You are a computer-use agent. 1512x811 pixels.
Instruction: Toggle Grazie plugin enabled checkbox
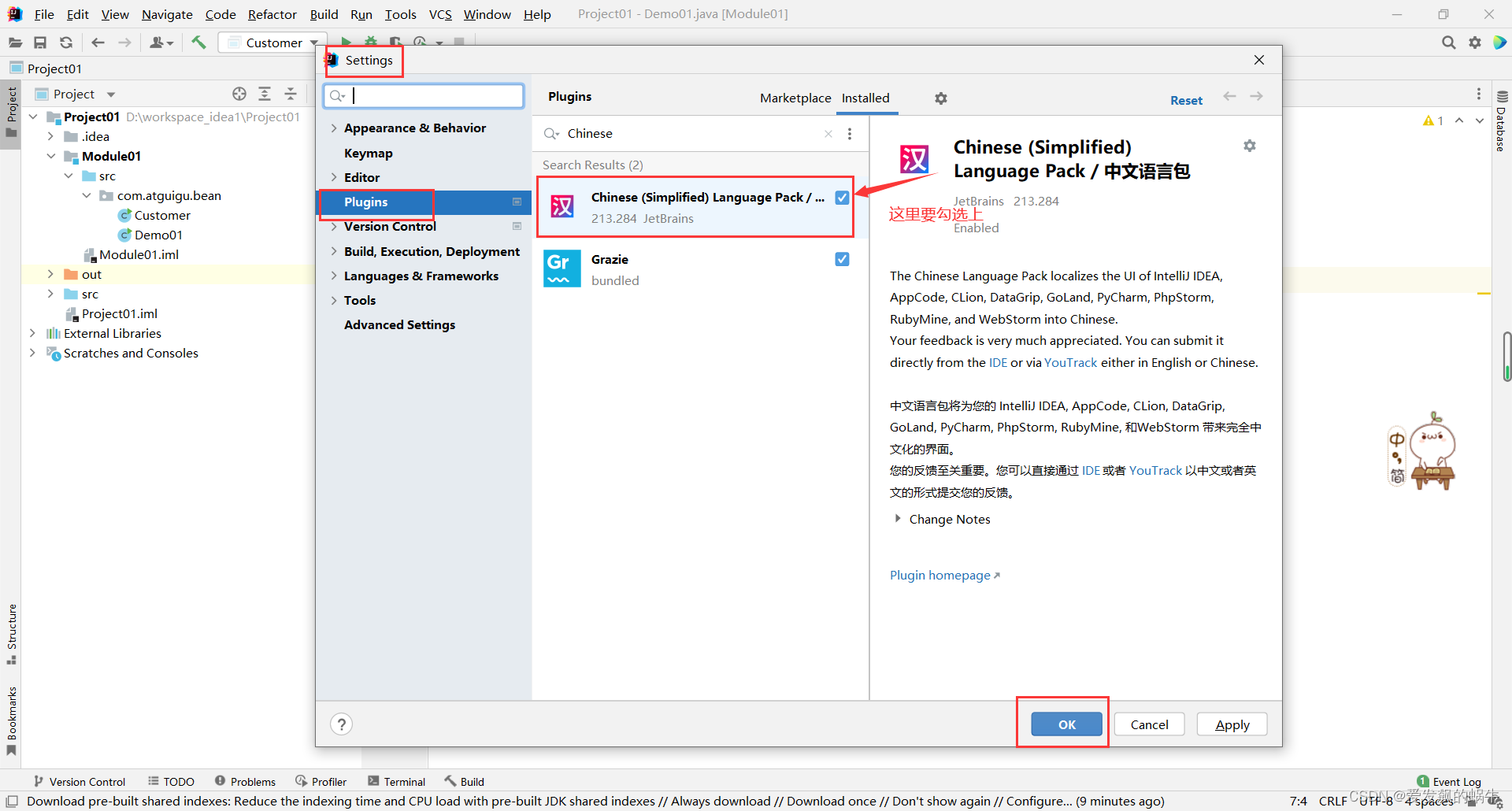click(x=842, y=259)
